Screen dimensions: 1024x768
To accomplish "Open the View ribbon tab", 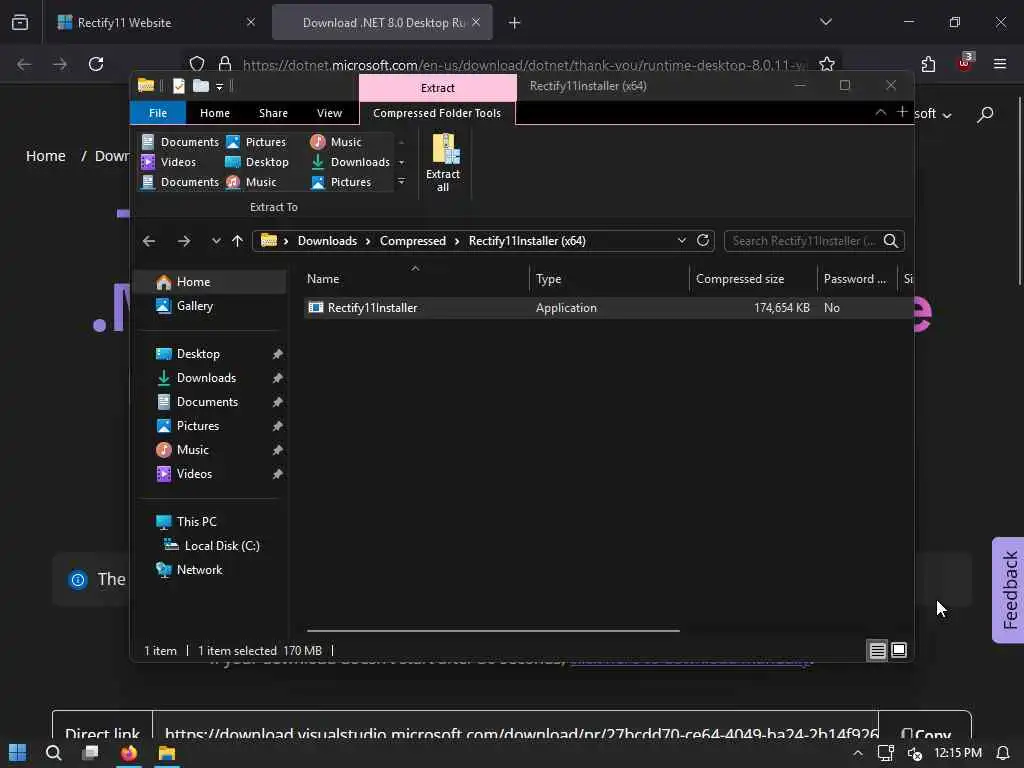I will [x=329, y=113].
